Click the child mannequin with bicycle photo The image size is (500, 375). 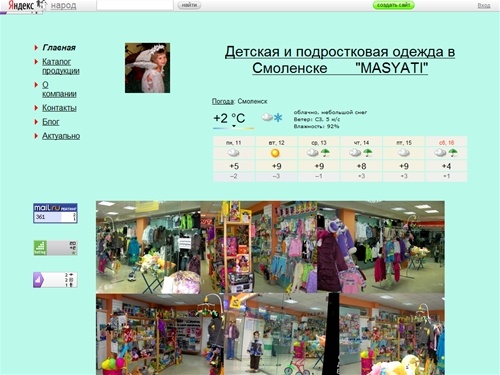tap(282, 334)
